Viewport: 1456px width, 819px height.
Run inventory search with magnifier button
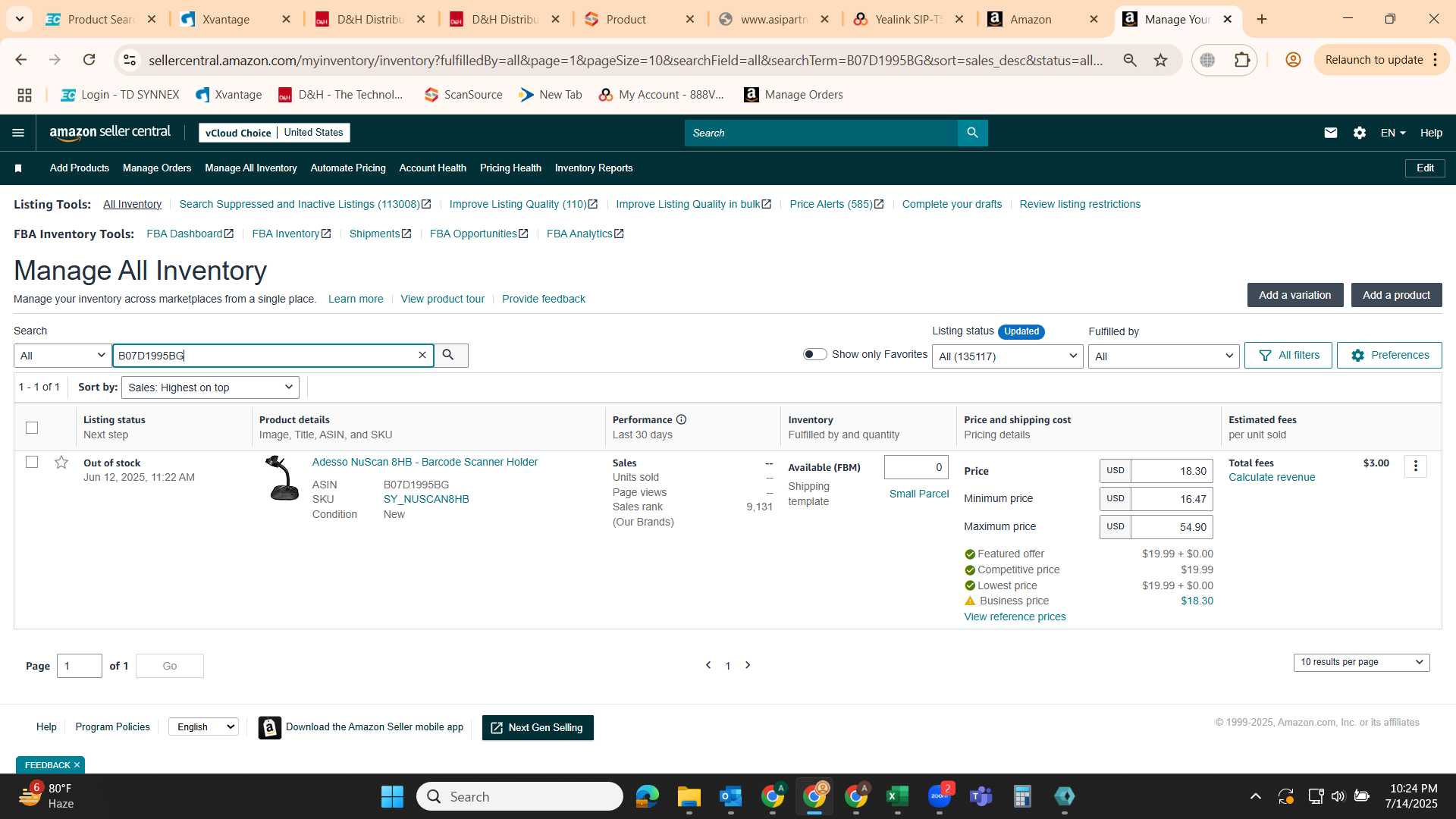pos(450,355)
